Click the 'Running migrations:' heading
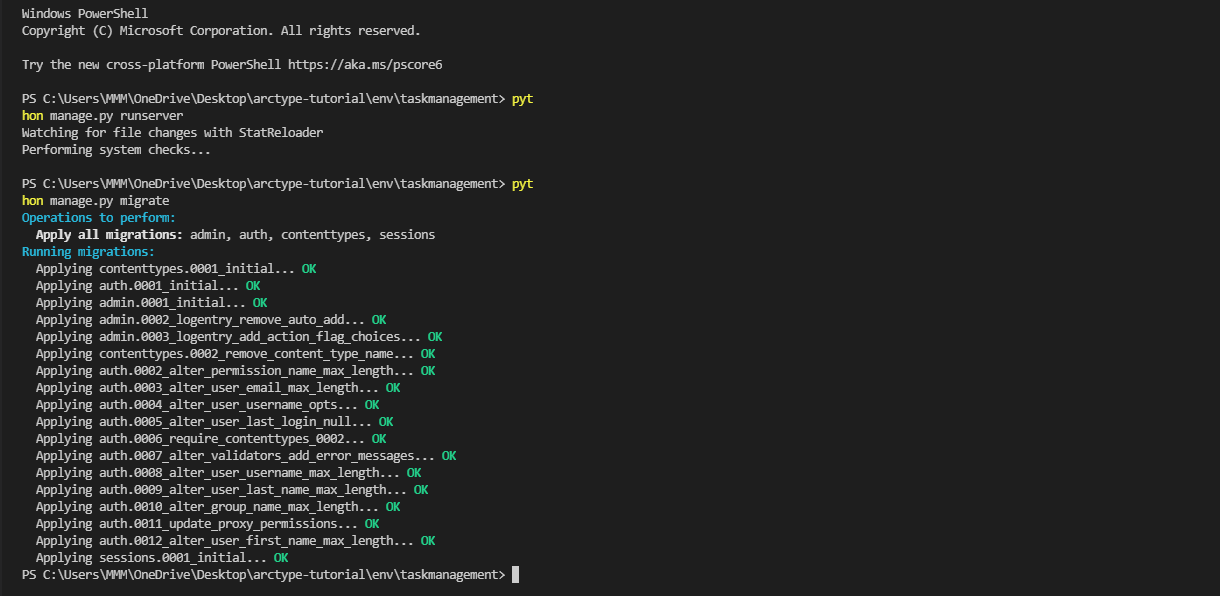Viewport: 1220px width, 596px height. pos(88,251)
